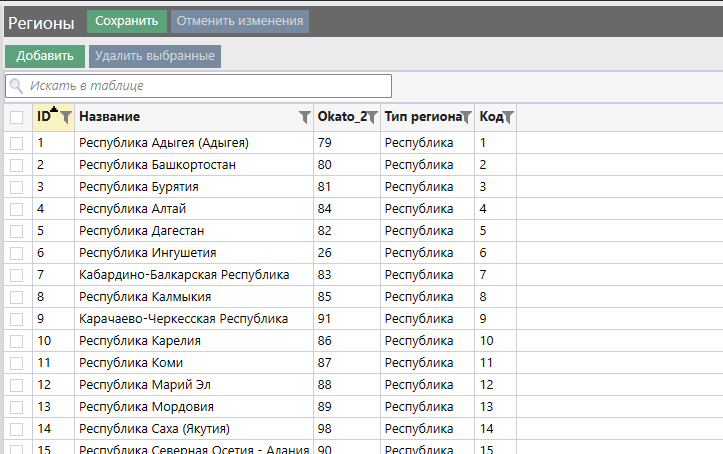This screenshot has height=454, width=723.
Task: Select the checkbox for Республика Дагестан
Action: point(17,231)
